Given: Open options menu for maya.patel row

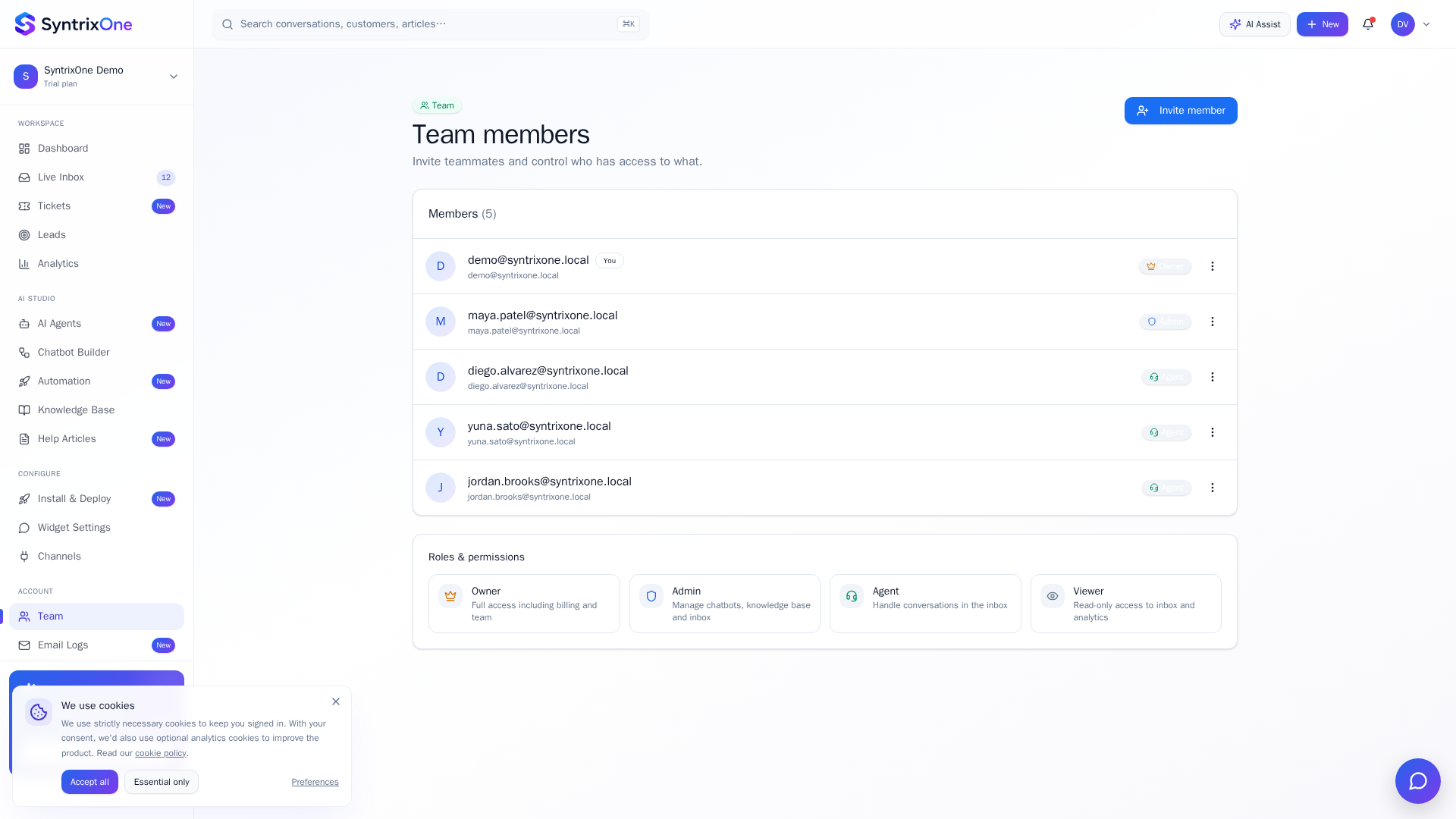Looking at the screenshot, I should pyautogui.click(x=1213, y=322).
